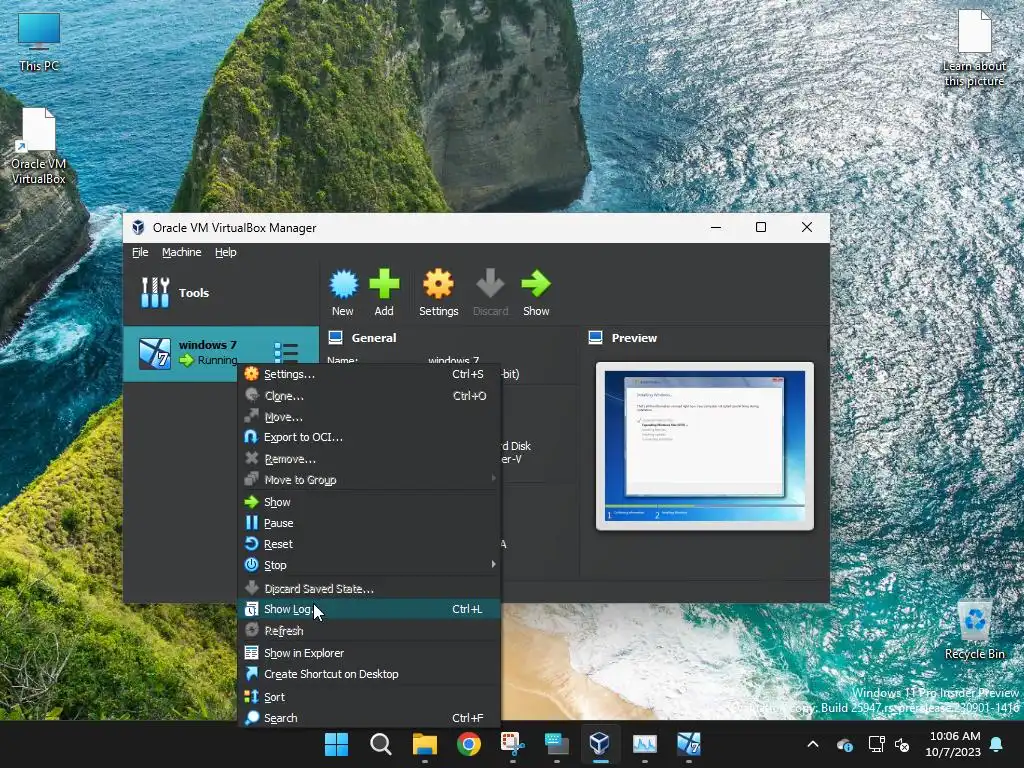Select Show in the context menu
Viewport: 1024px width, 768px height.
[x=370, y=502]
